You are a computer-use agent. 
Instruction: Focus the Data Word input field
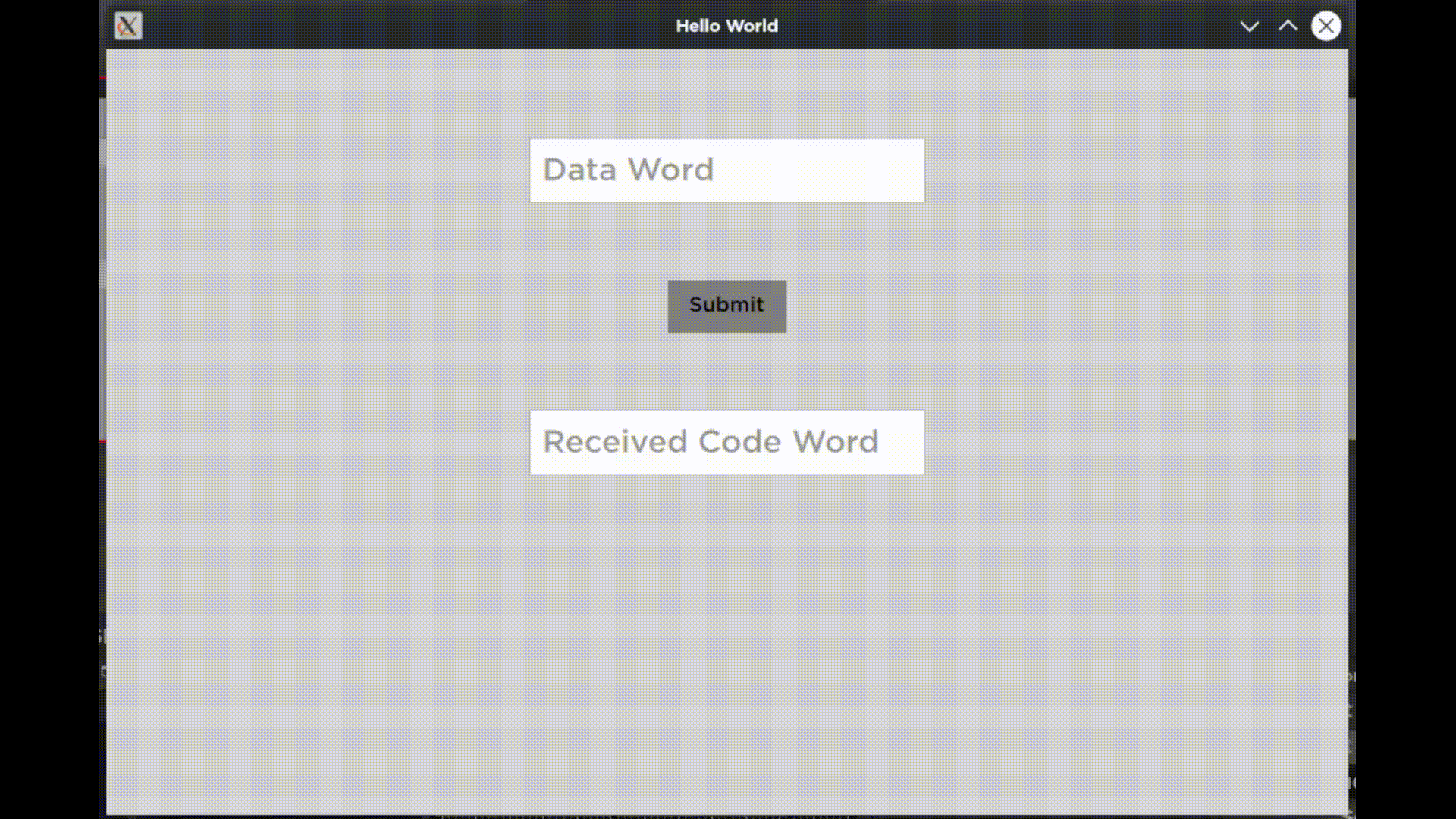[x=726, y=170]
